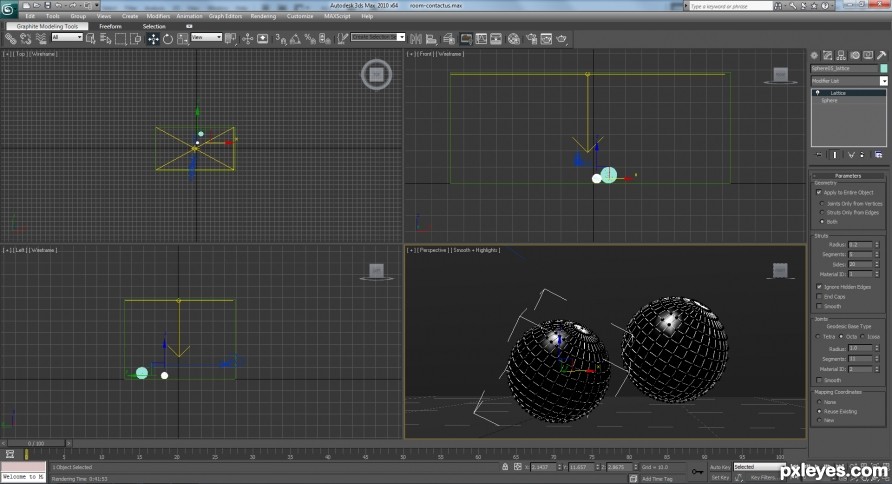Open the quick access toolbar dropdown arrow
This screenshot has width=892, height=484.
coord(97,5)
